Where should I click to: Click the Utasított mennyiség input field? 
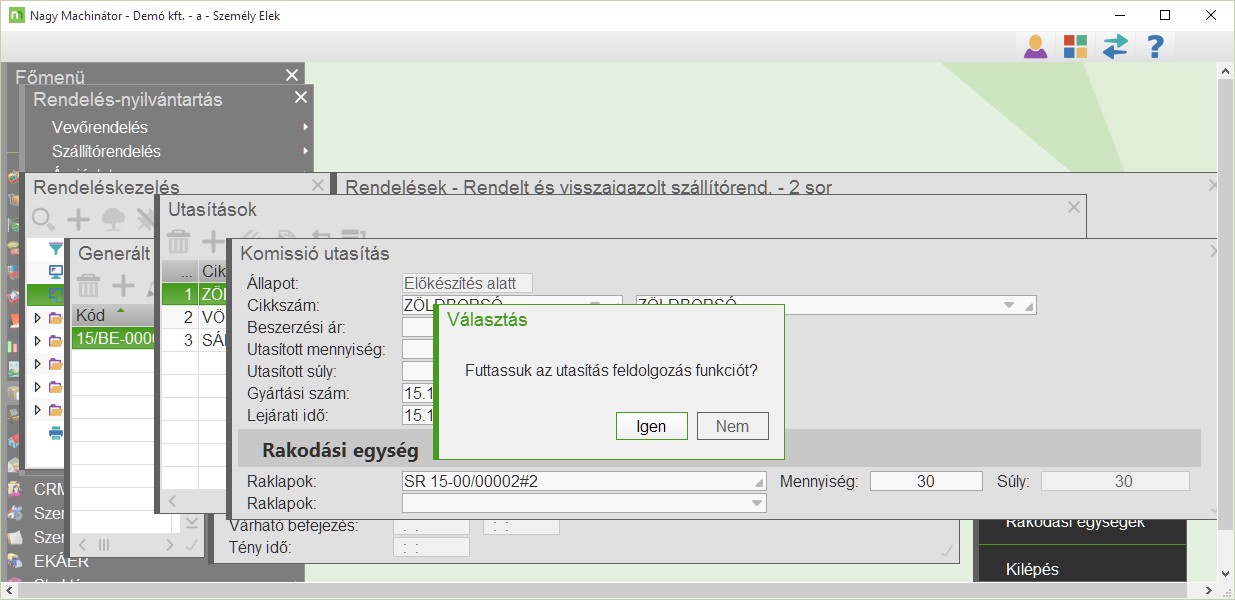(x=418, y=349)
